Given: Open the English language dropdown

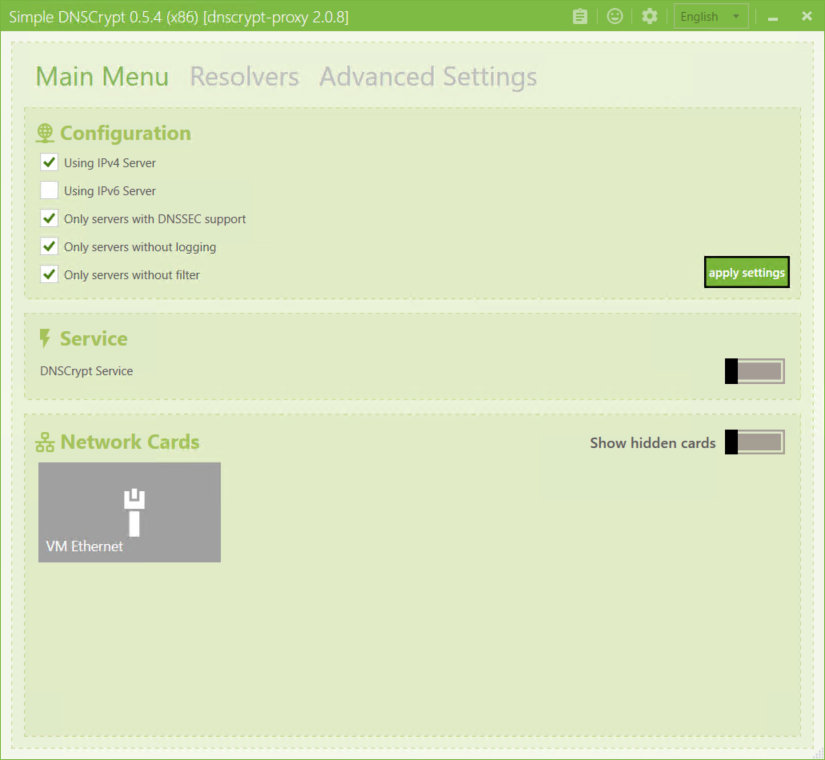Looking at the screenshot, I should tap(710, 16).
